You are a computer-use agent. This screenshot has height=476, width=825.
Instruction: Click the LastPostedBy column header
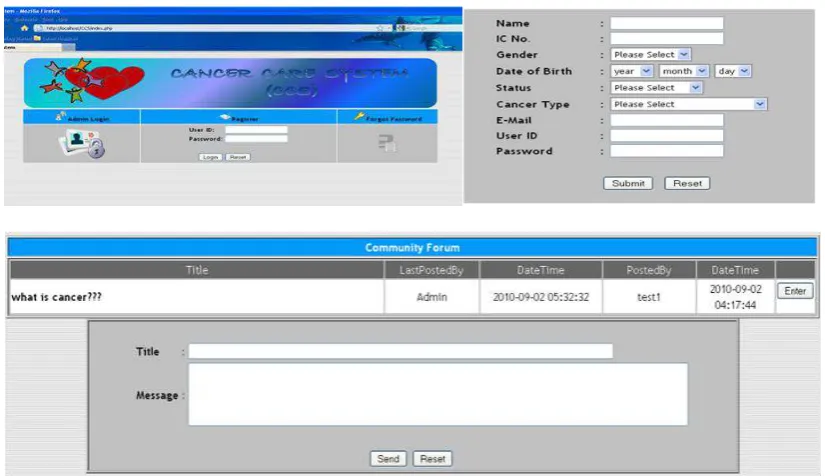(x=431, y=270)
